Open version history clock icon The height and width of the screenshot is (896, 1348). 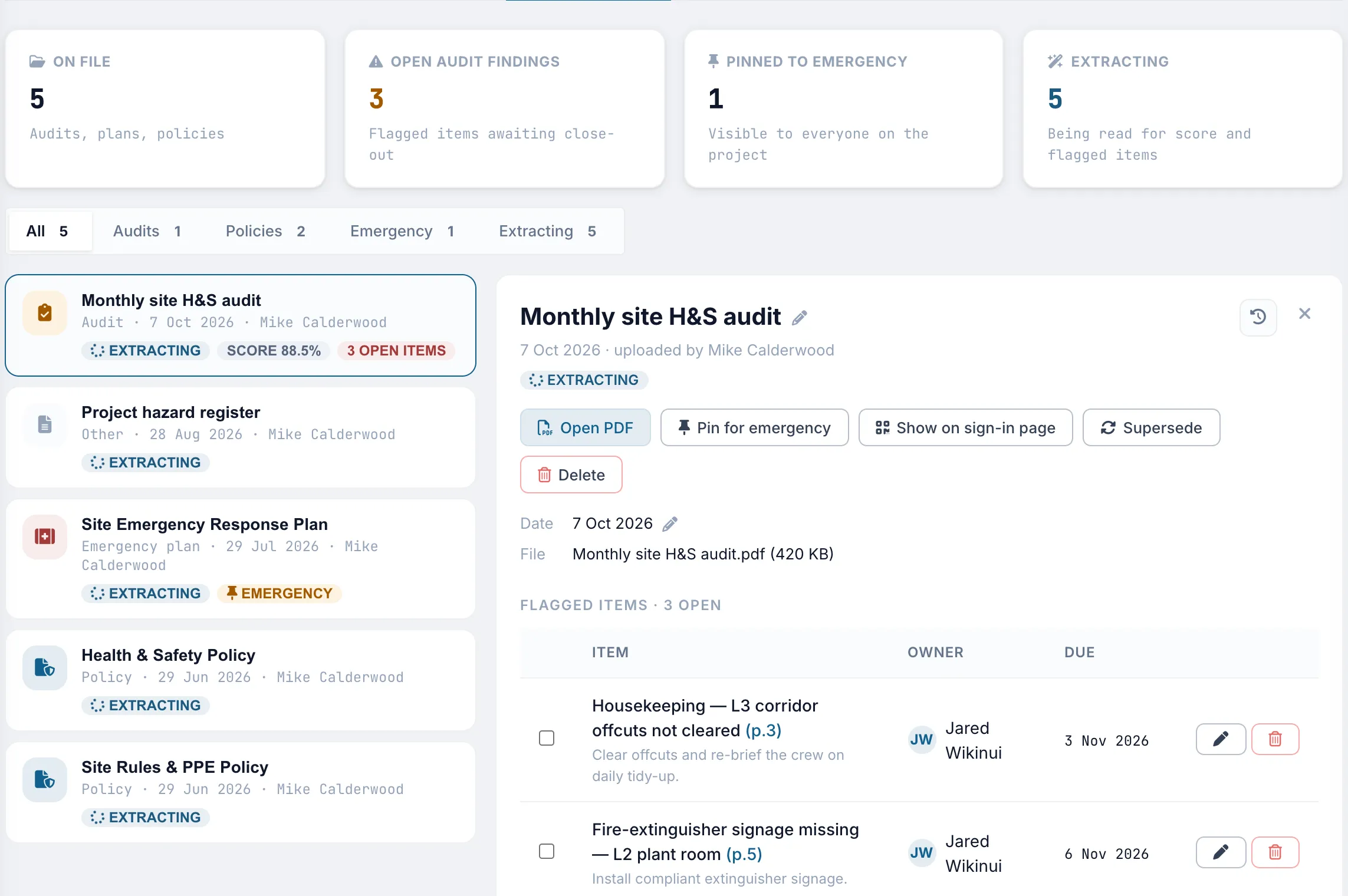(x=1258, y=317)
